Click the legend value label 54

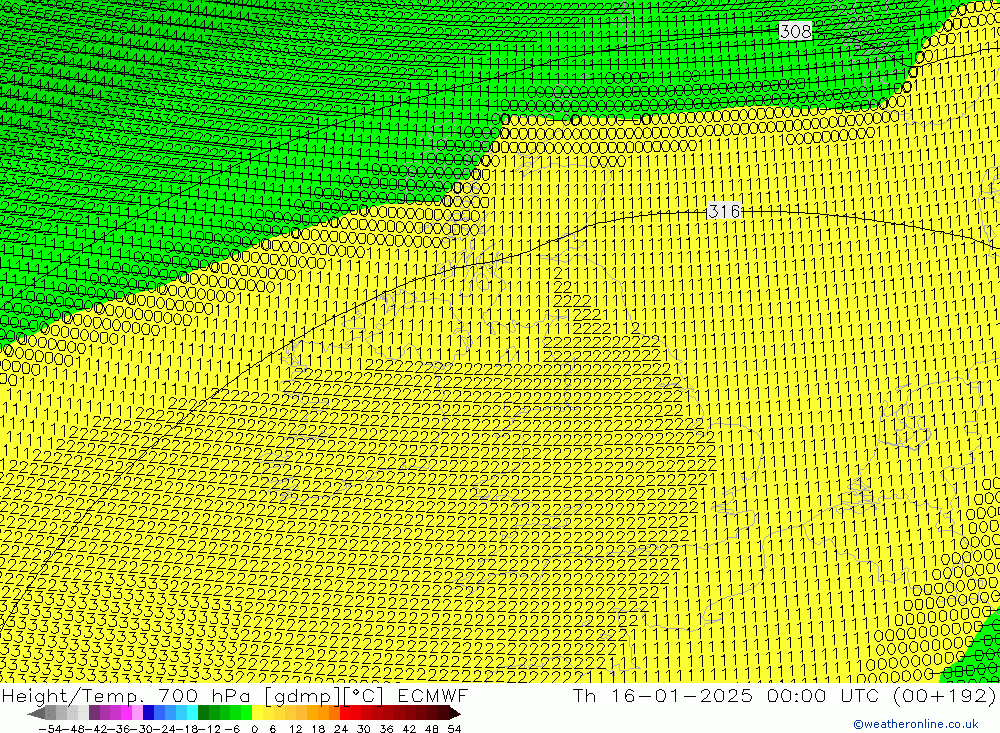click(x=454, y=729)
